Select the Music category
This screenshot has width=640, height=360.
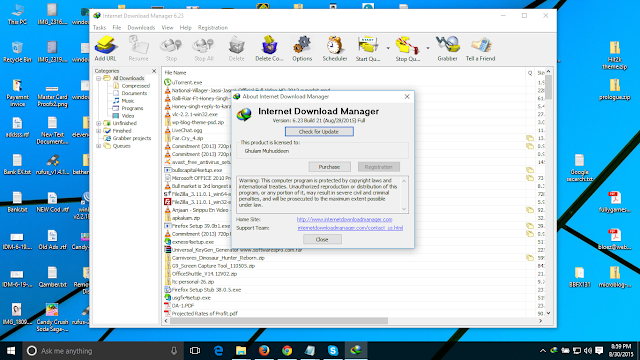[128, 101]
